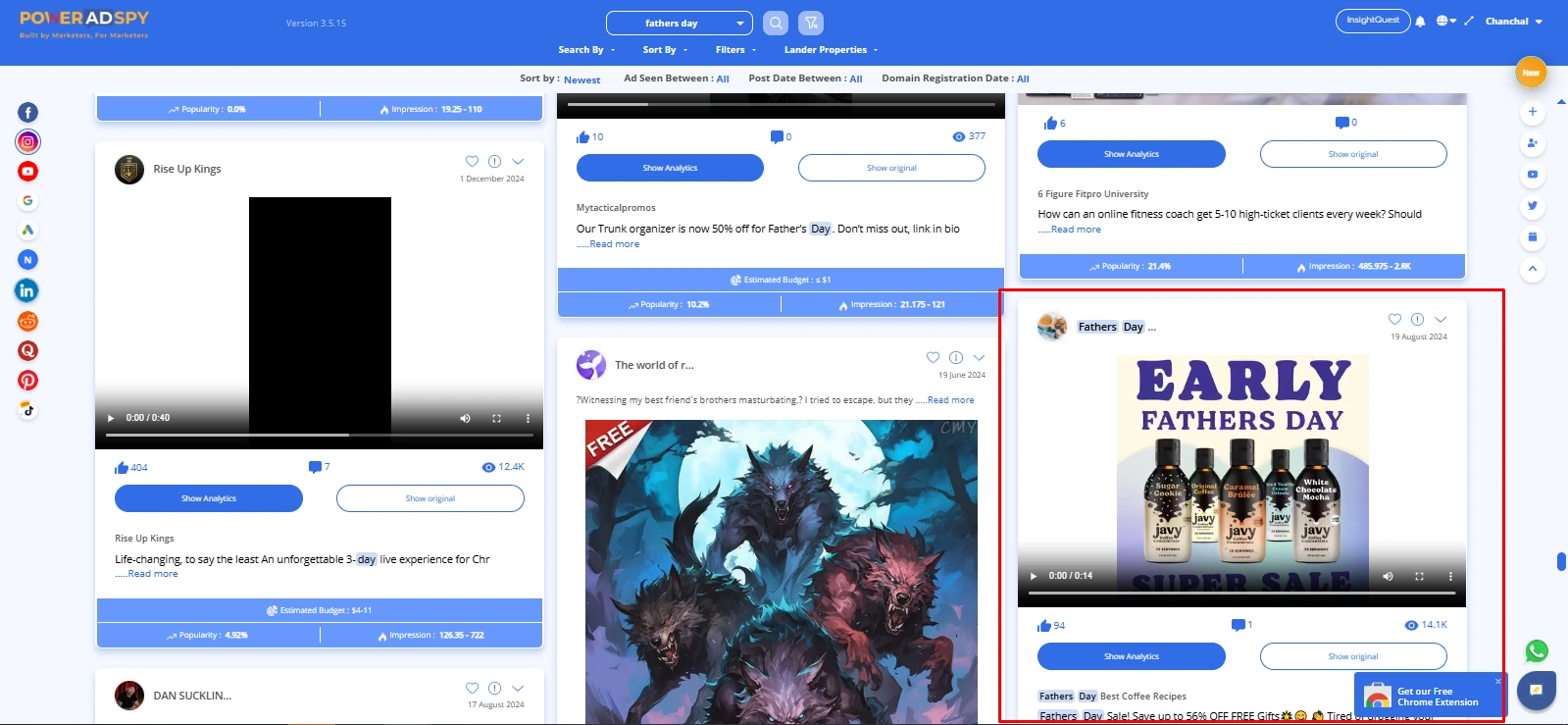Open the Native ads 'N' icon

[x=27, y=260]
